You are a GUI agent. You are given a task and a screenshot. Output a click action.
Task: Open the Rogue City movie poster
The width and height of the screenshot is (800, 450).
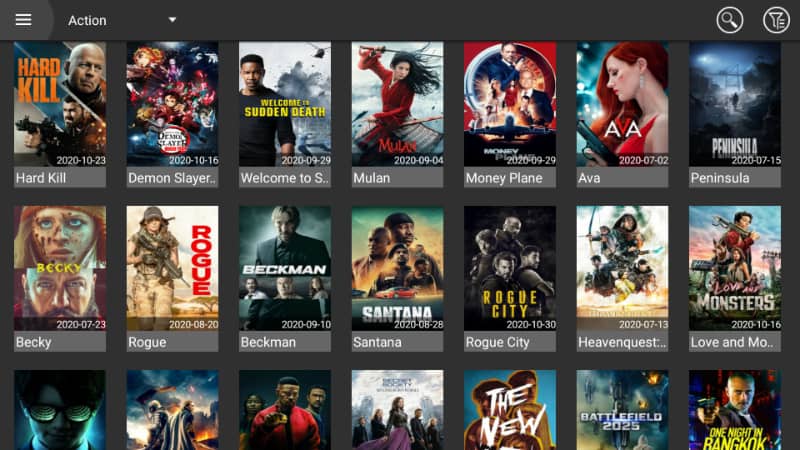point(510,268)
